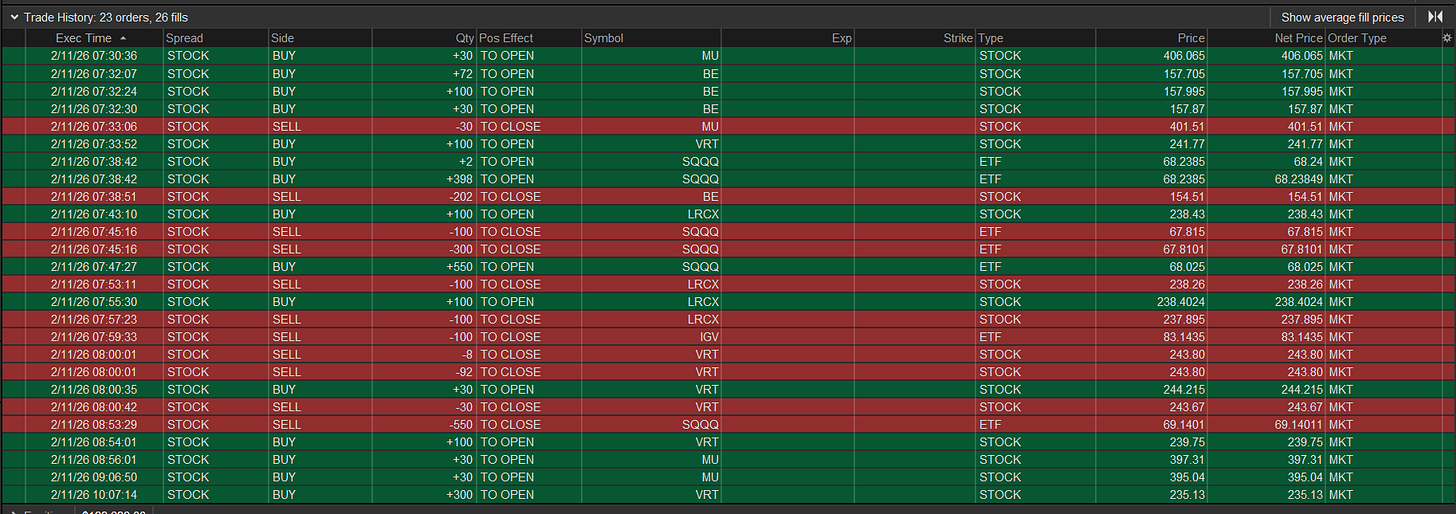1456x514 pixels.
Task: Select exec time '2/11/26 08:54:01'
Action: click(93, 441)
